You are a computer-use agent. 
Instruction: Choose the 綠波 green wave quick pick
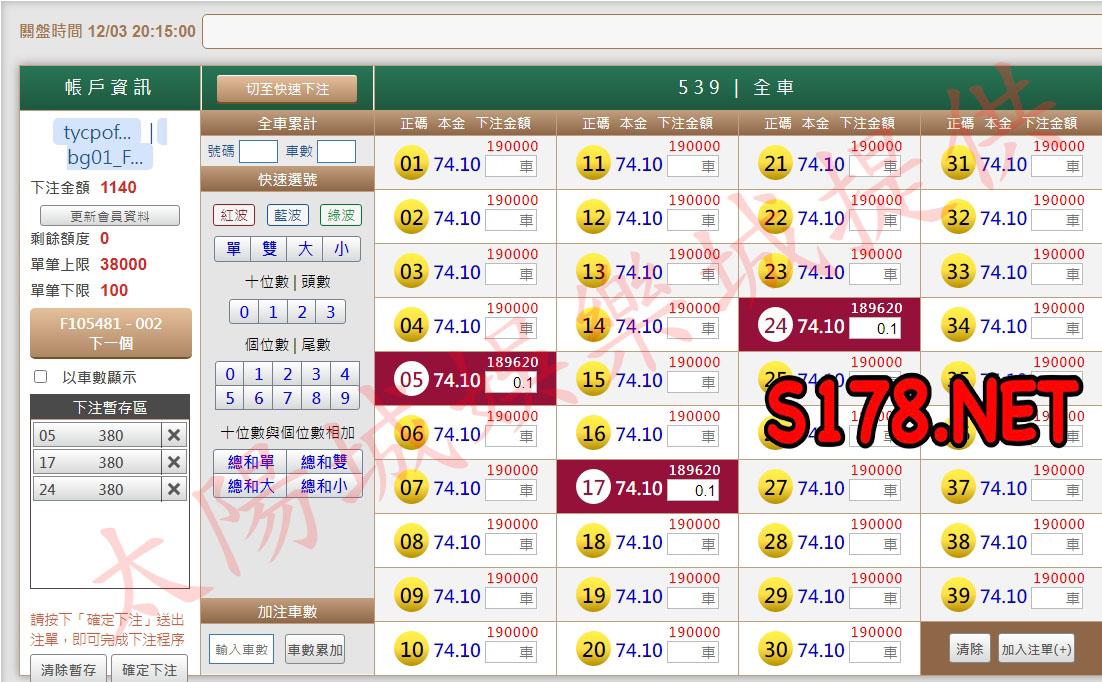point(341,215)
